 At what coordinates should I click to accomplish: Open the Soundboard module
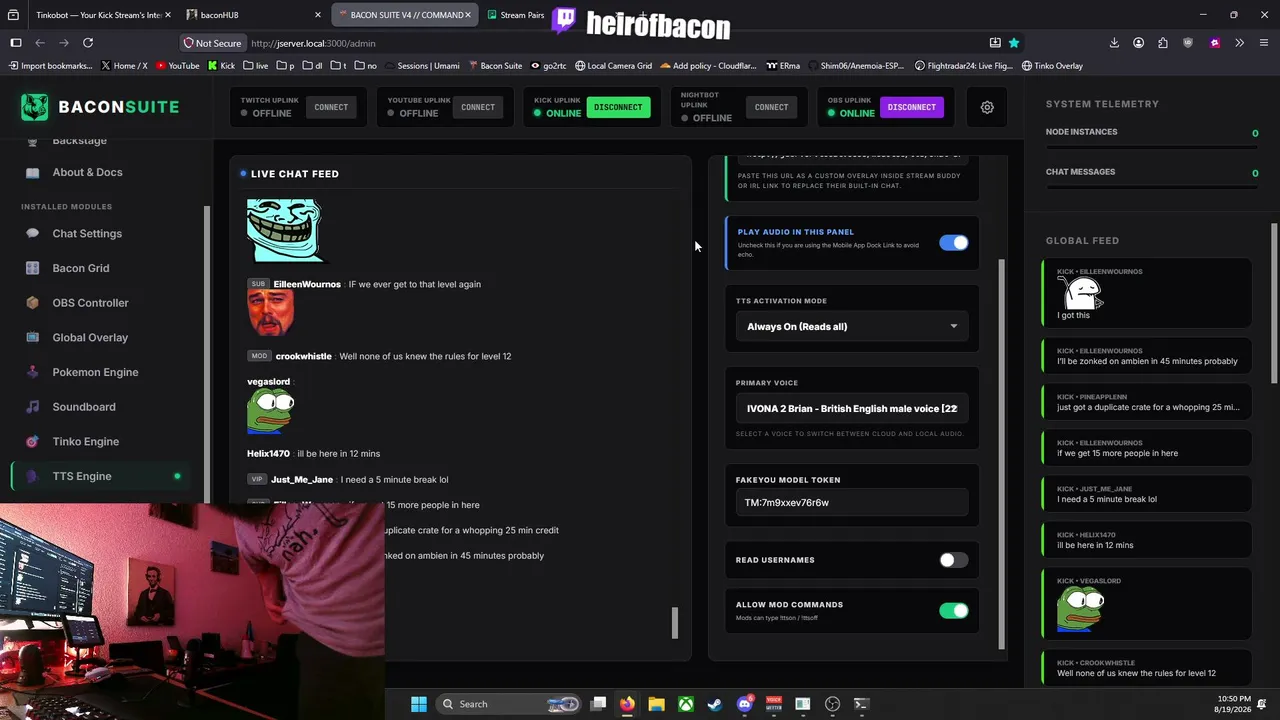(x=84, y=407)
